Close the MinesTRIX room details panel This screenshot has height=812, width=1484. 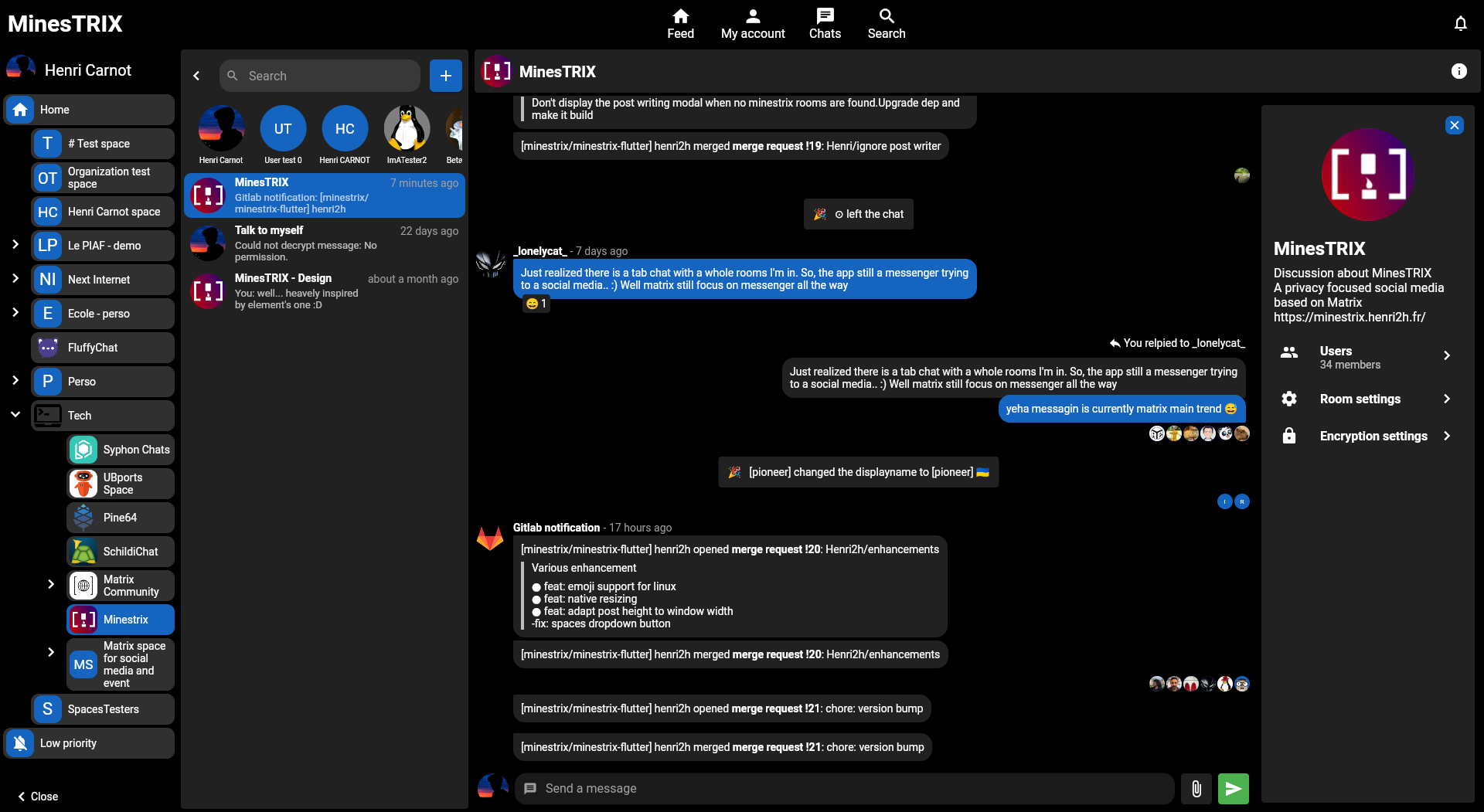coord(1454,125)
